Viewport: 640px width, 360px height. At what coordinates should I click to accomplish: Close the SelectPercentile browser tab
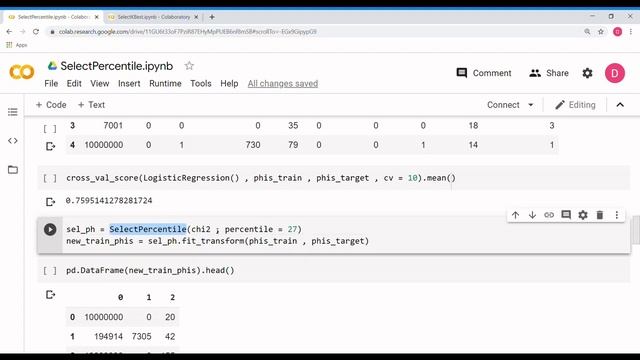[97, 17]
